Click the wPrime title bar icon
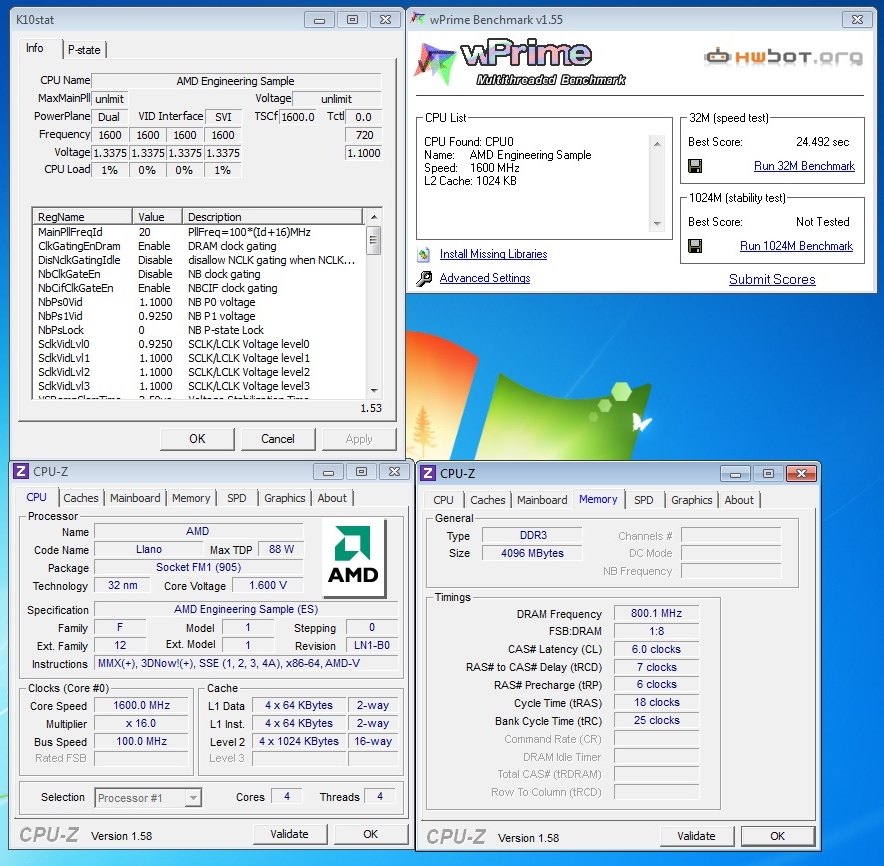This screenshot has height=866, width=884. [x=418, y=19]
